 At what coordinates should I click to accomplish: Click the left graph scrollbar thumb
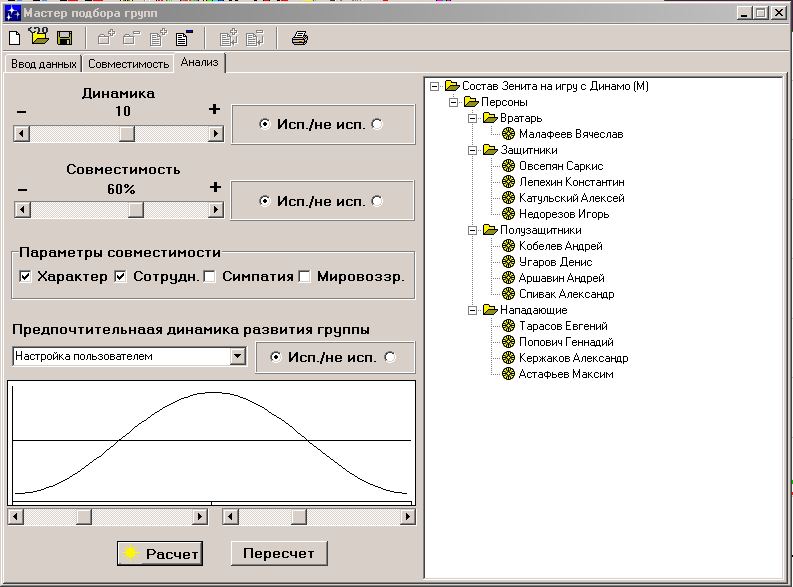tap(83, 517)
